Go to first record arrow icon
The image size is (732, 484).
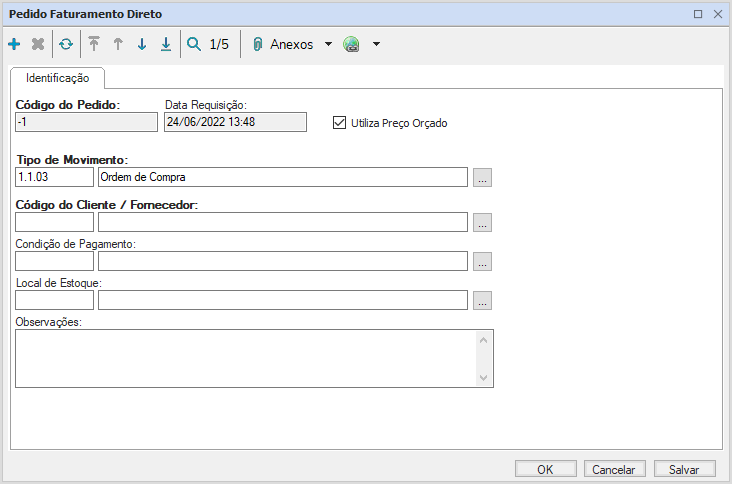coord(94,44)
